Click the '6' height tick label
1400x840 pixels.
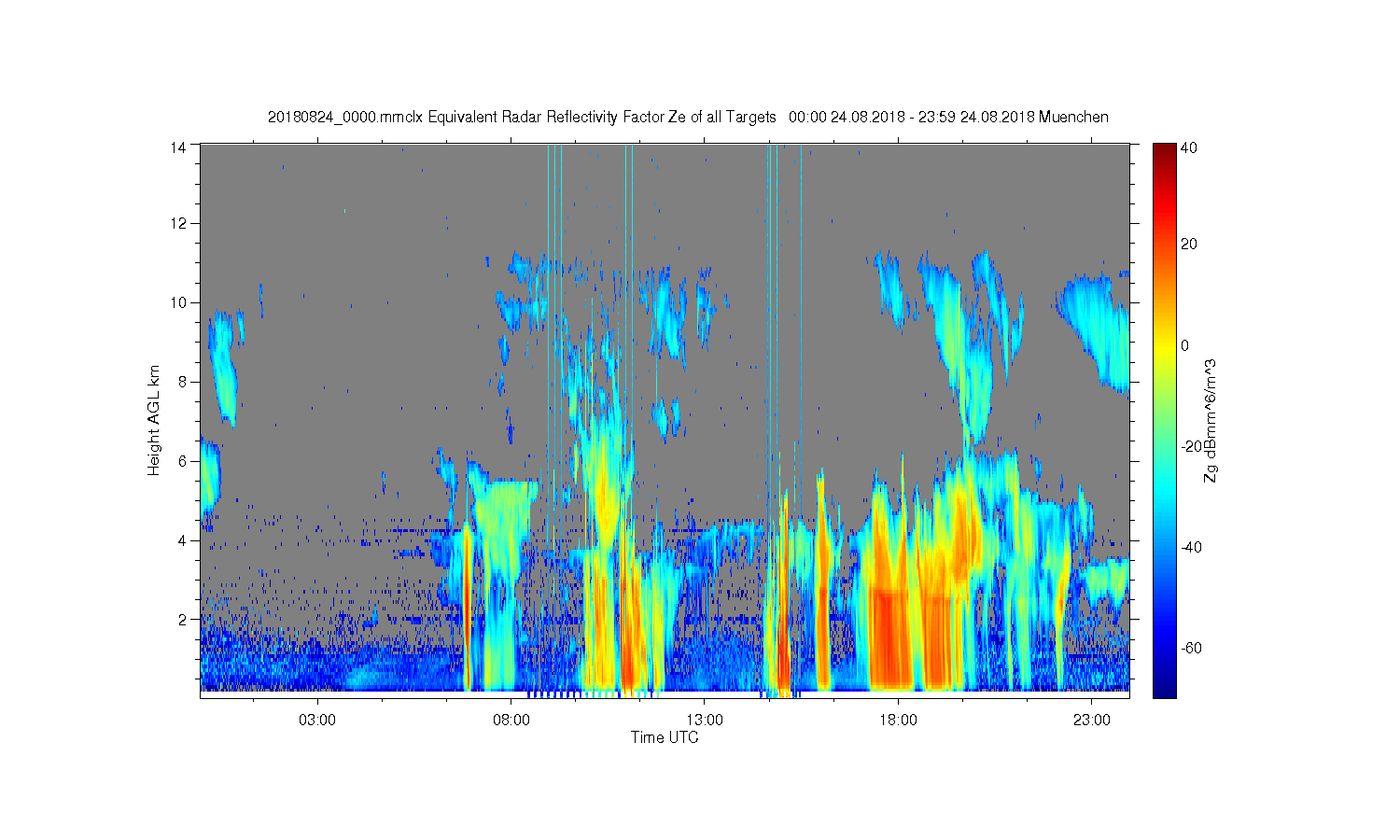point(183,461)
